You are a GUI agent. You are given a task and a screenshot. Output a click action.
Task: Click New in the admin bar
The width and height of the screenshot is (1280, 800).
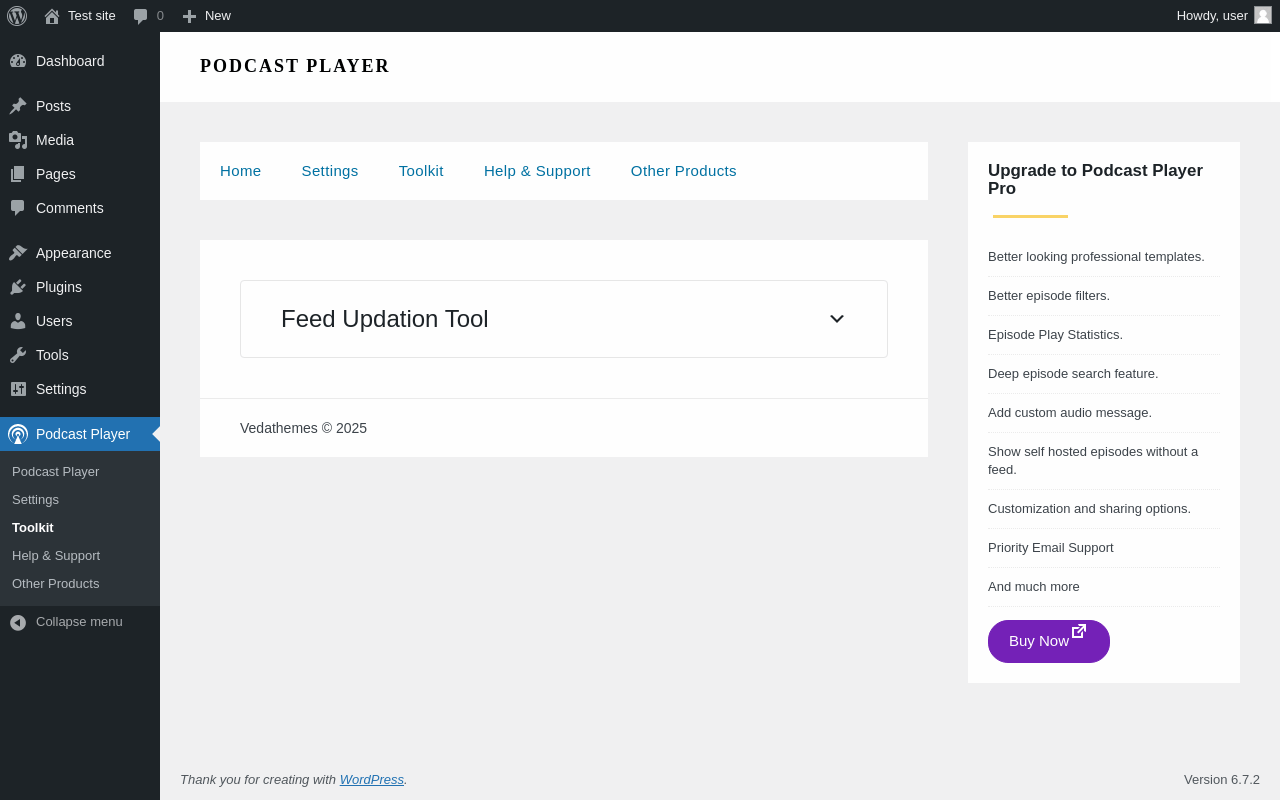click(x=218, y=16)
